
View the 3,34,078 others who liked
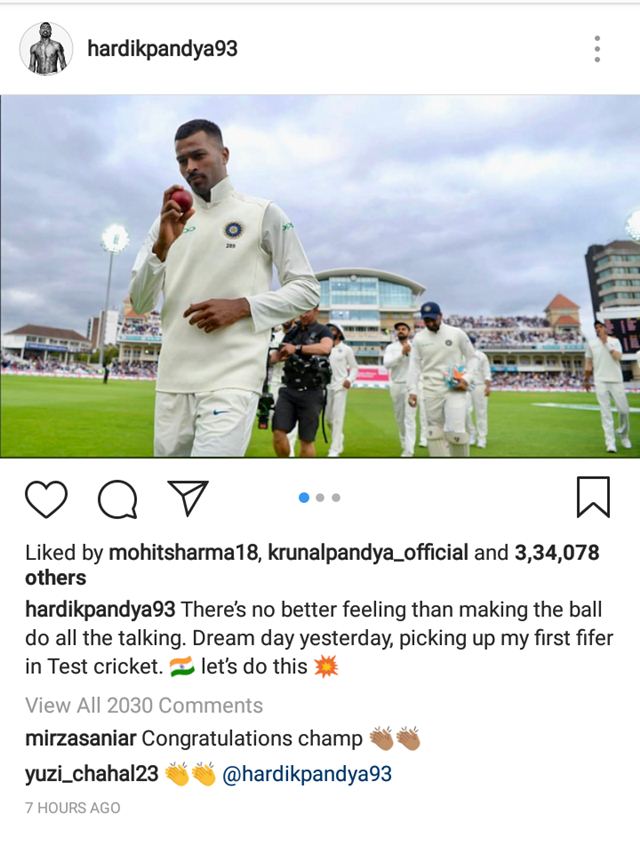(x=312, y=565)
